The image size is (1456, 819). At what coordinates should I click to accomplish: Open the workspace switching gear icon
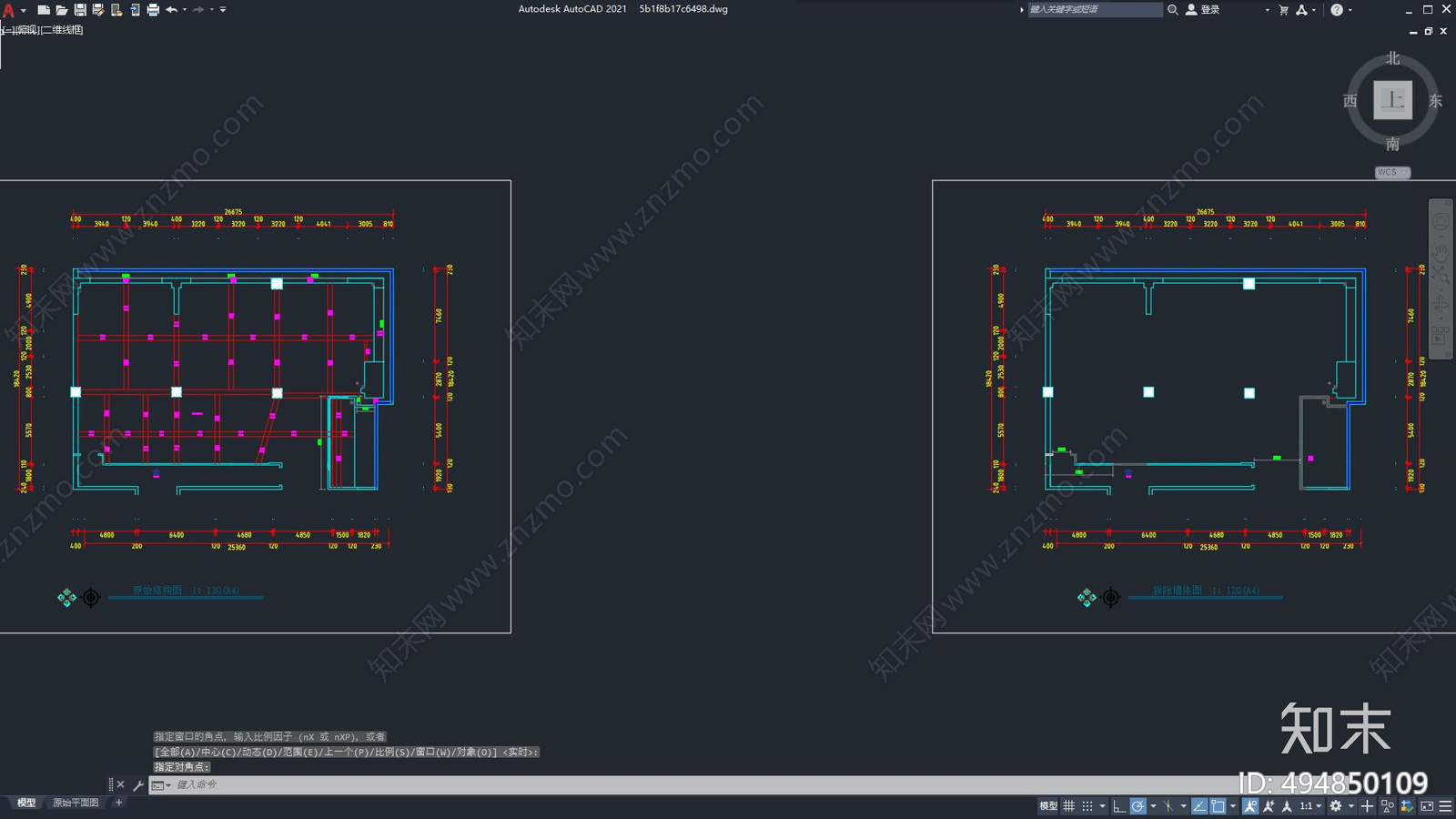(1336, 806)
